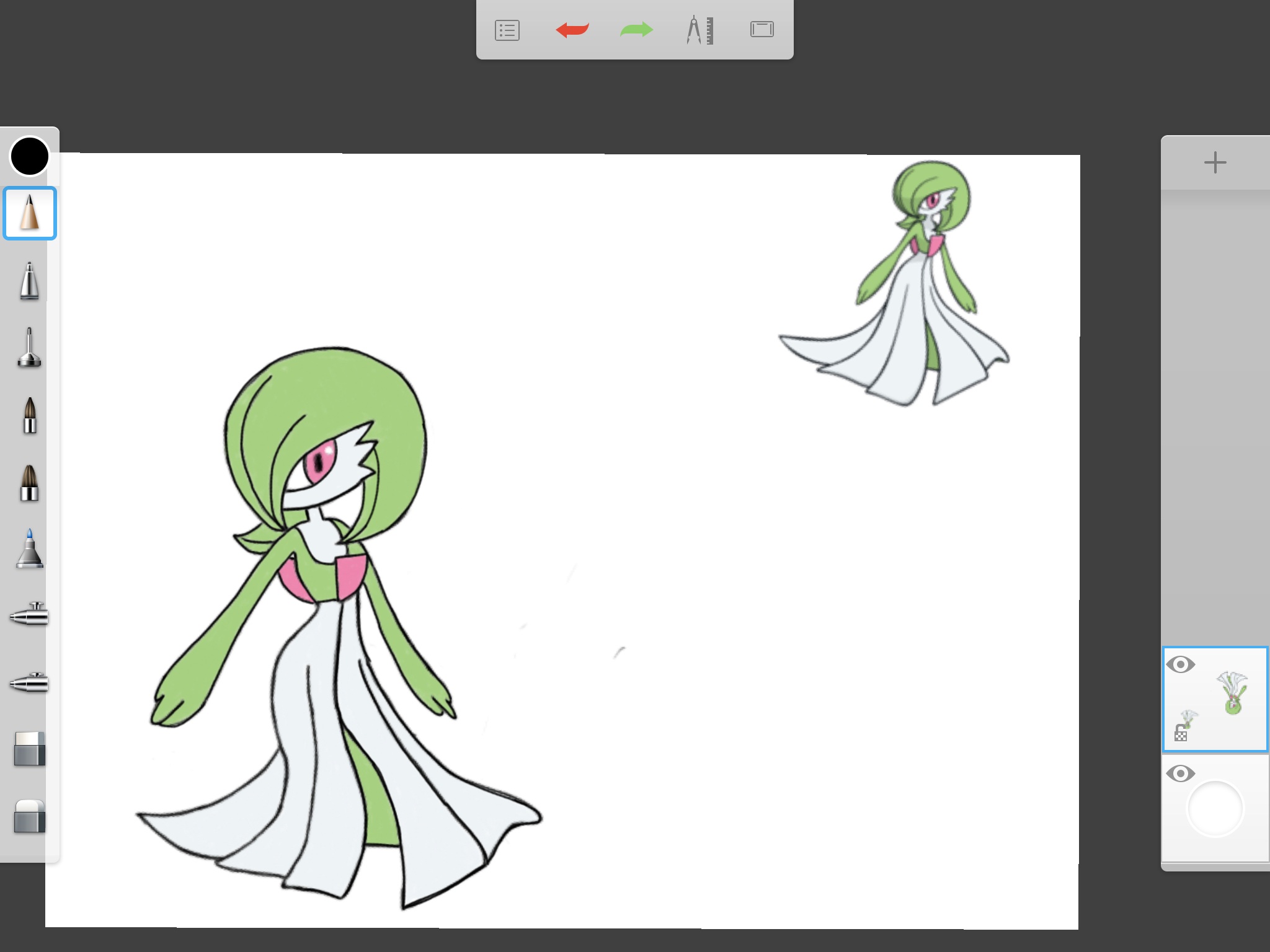Select the soft eraser at the bottom
Image resolution: width=1270 pixels, height=952 pixels.
(30, 816)
